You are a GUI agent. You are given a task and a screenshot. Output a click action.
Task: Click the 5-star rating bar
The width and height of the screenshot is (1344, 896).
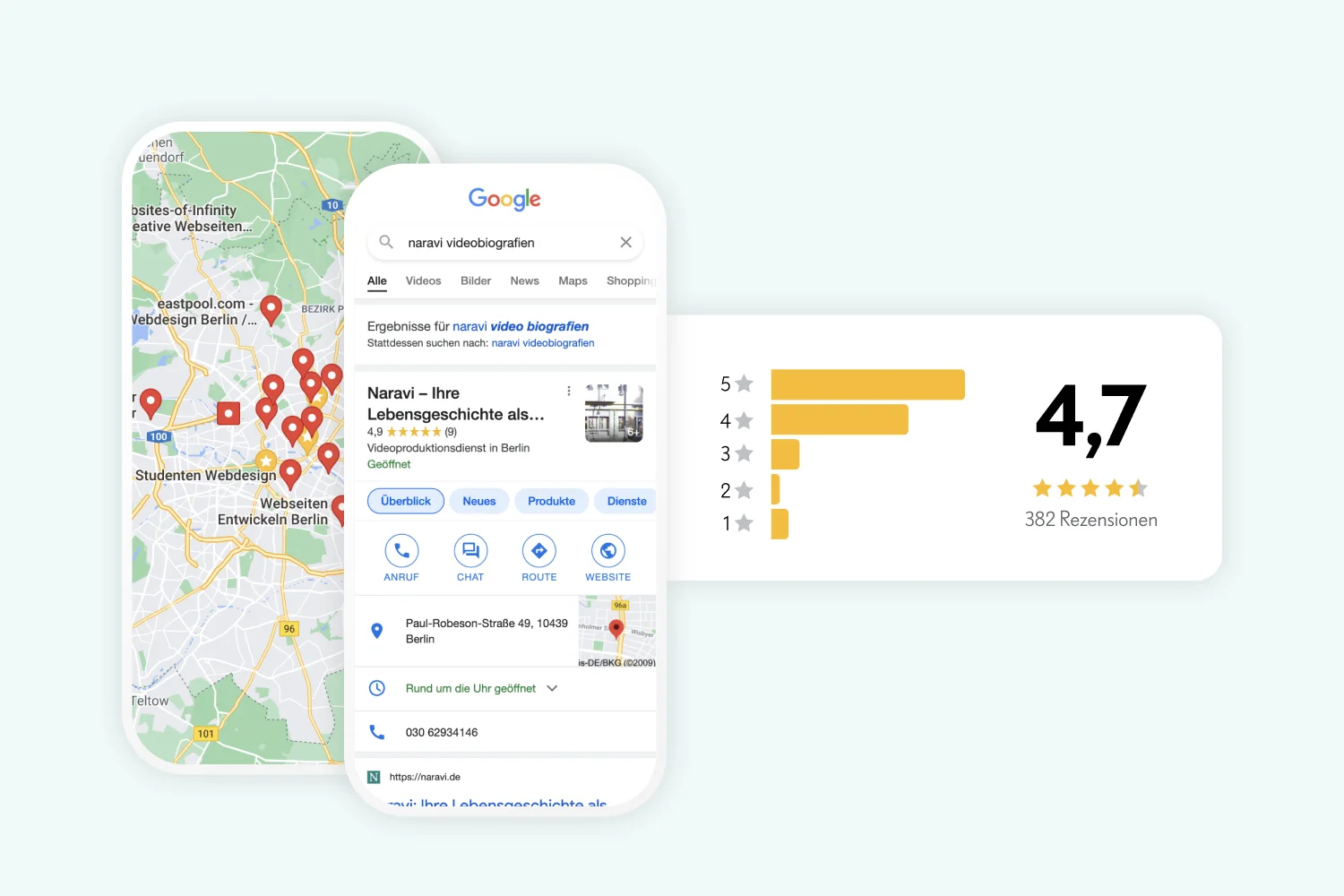(867, 383)
